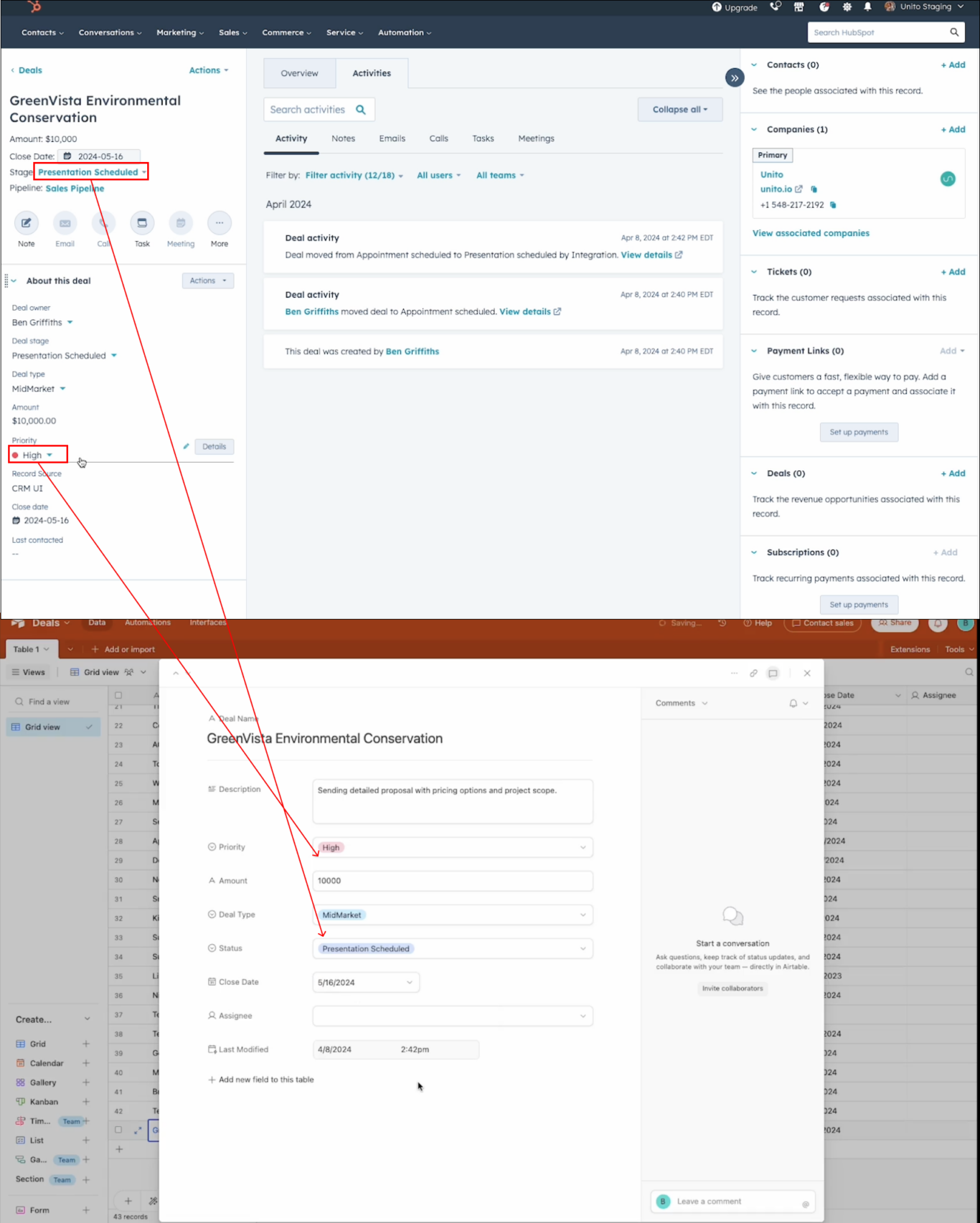Open Deal owner Ben Griffiths dropdown

click(x=42, y=323)
